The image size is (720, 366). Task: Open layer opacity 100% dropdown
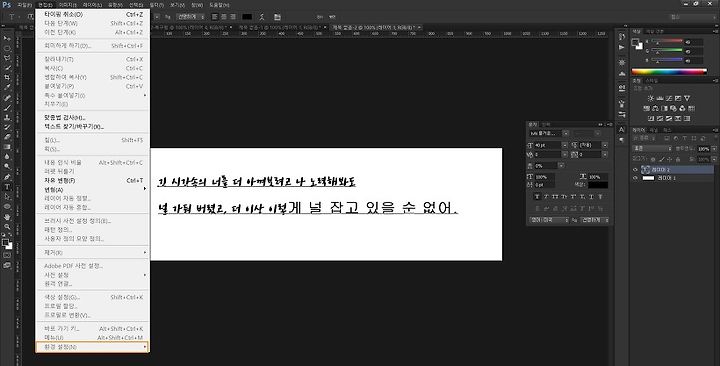pyautogui.click(x=714, y=149)
